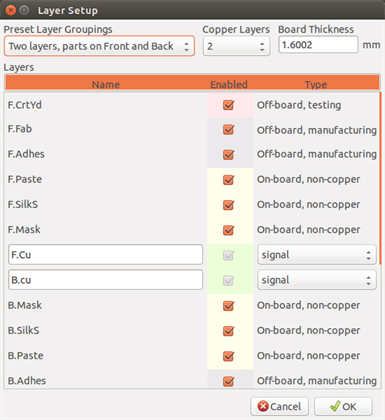Click the B.SilkS layer name
The height and width of the screenshot is (420, 385).
pyautogui.click(x=23, y=330)
